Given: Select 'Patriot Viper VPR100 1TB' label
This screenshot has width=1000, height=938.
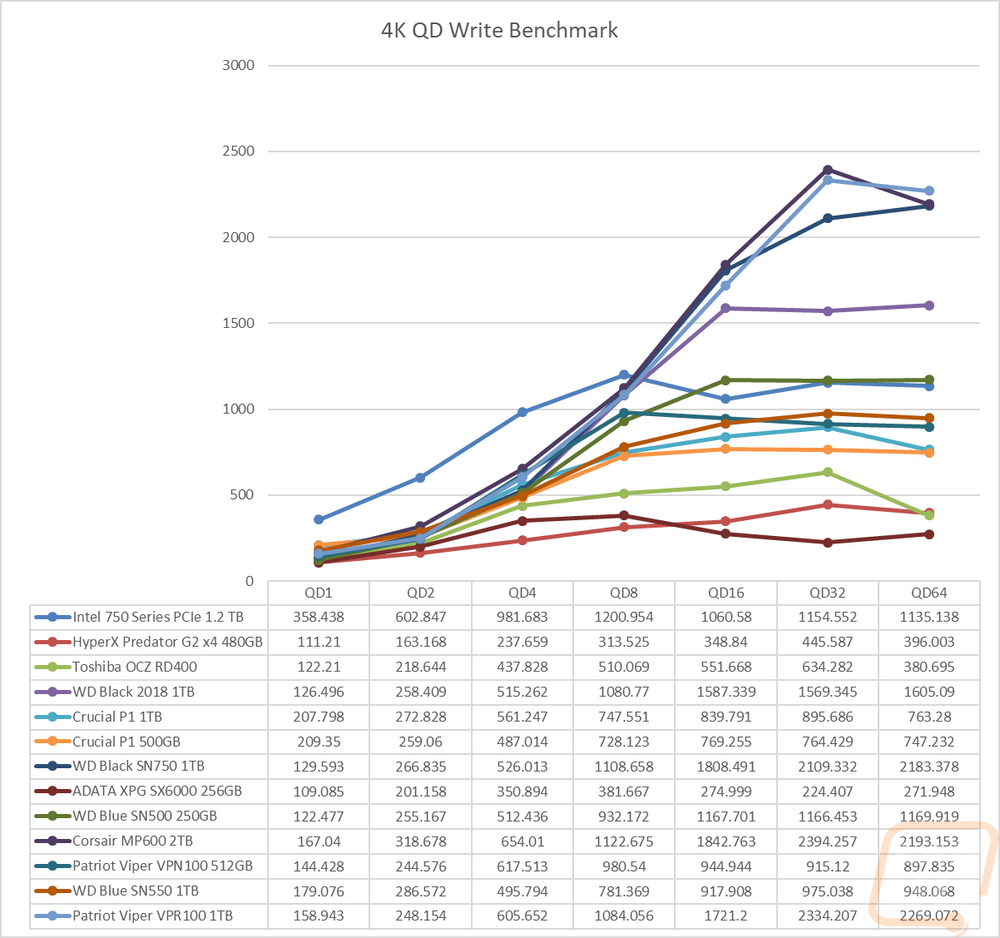Looking at the screenshot, I should [152, 916].
